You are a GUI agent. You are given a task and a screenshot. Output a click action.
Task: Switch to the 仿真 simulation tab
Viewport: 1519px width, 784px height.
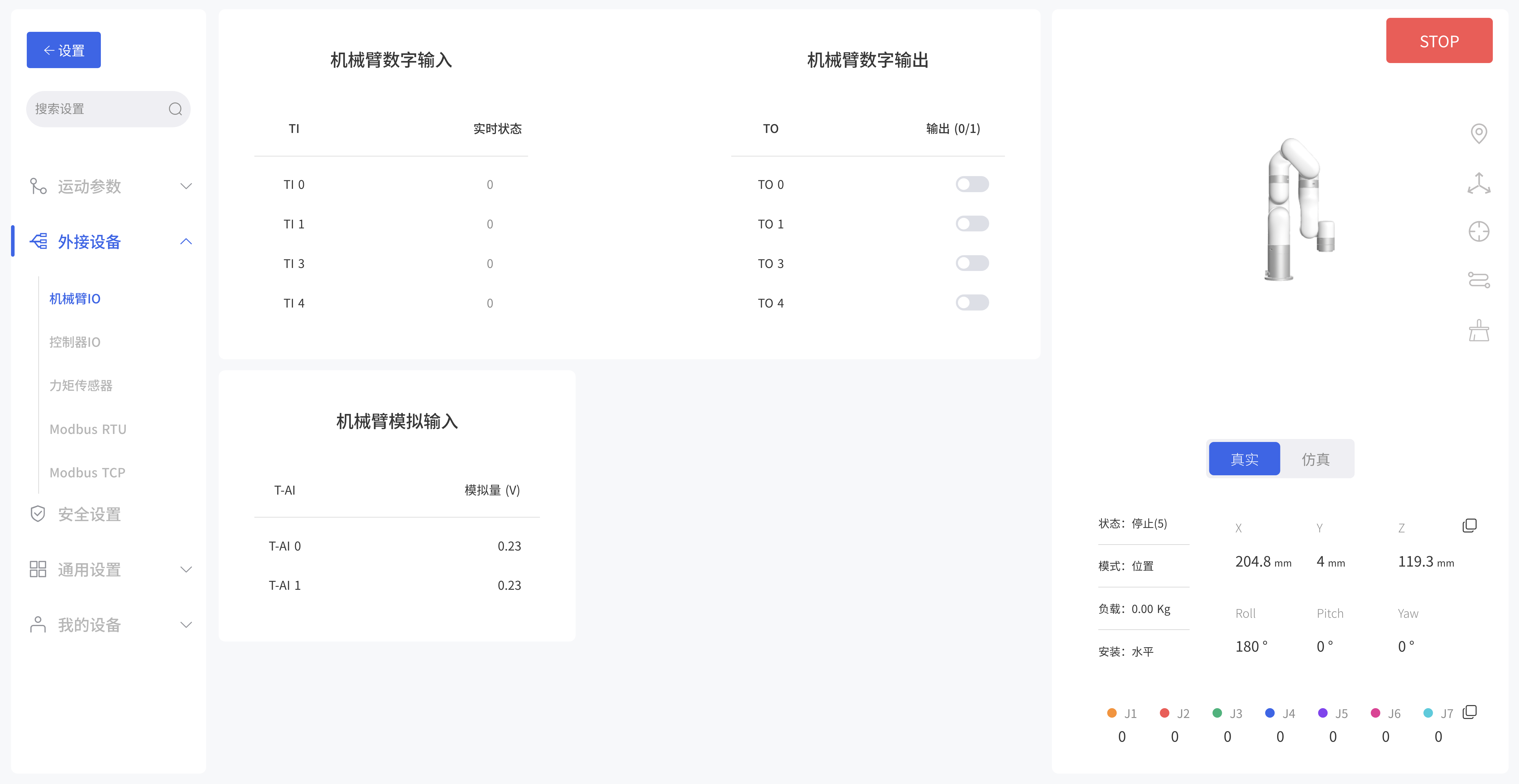pos(1317,459)
